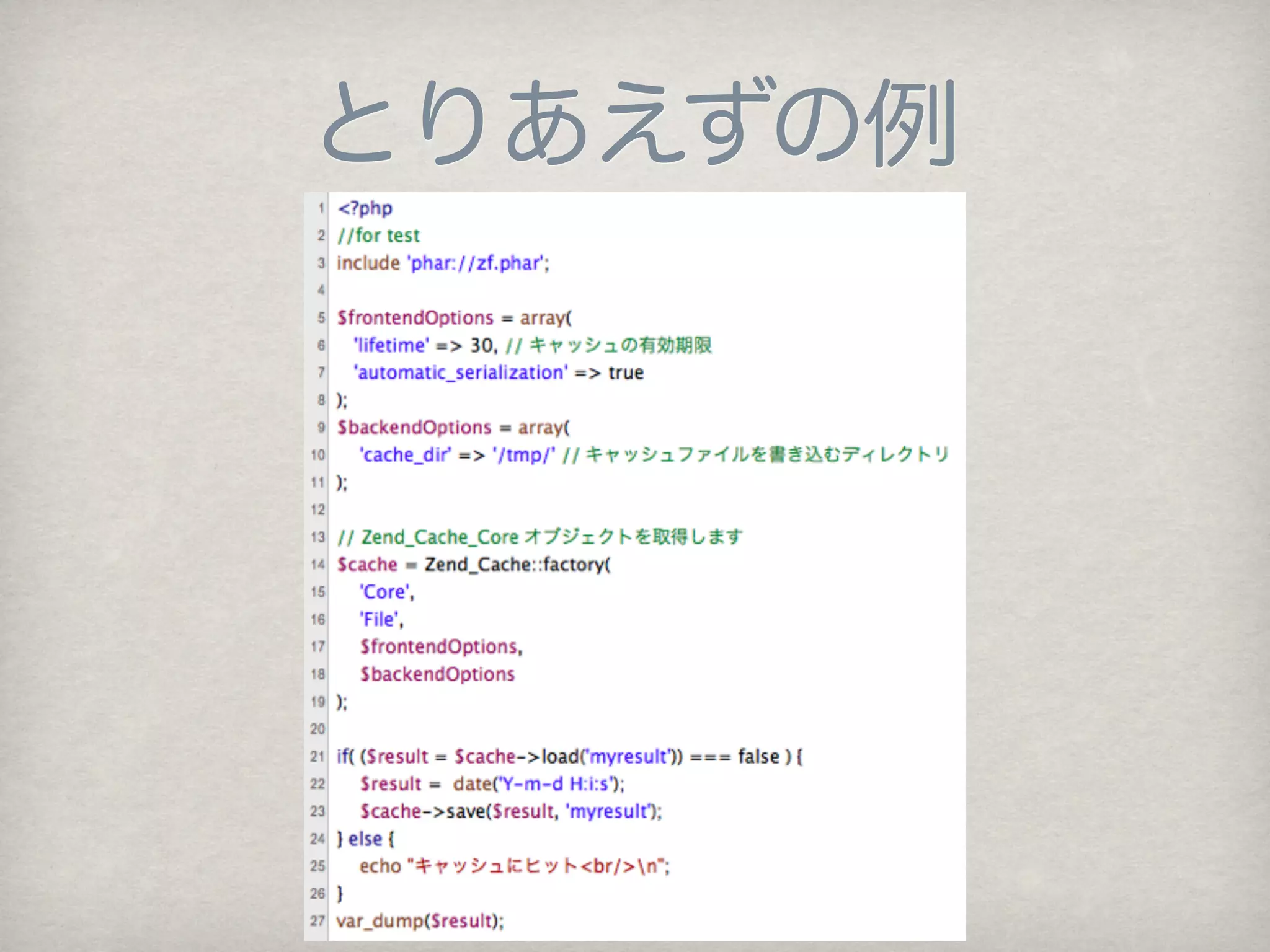Click the 'File' argument on line 16
The width and height of the screenshot is (1270, 952).
381,619
